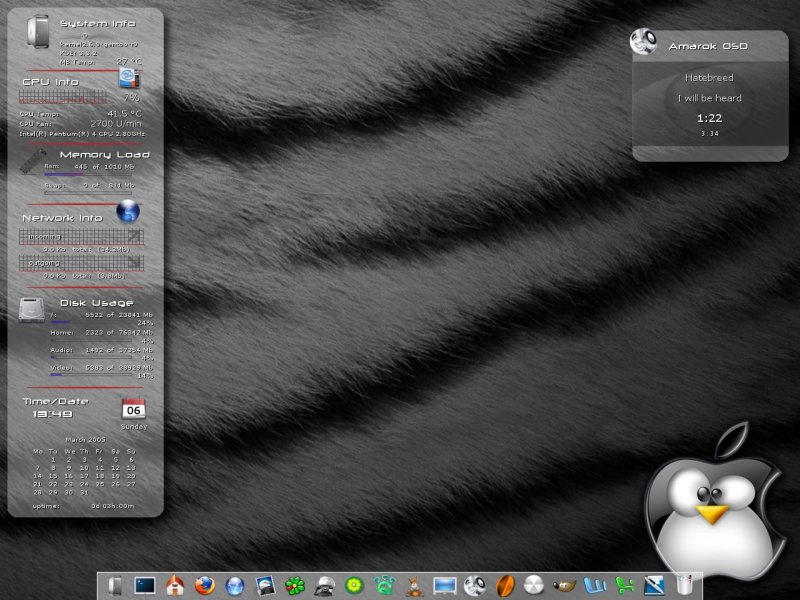Click the "Amarok OSD" heading

708,46
